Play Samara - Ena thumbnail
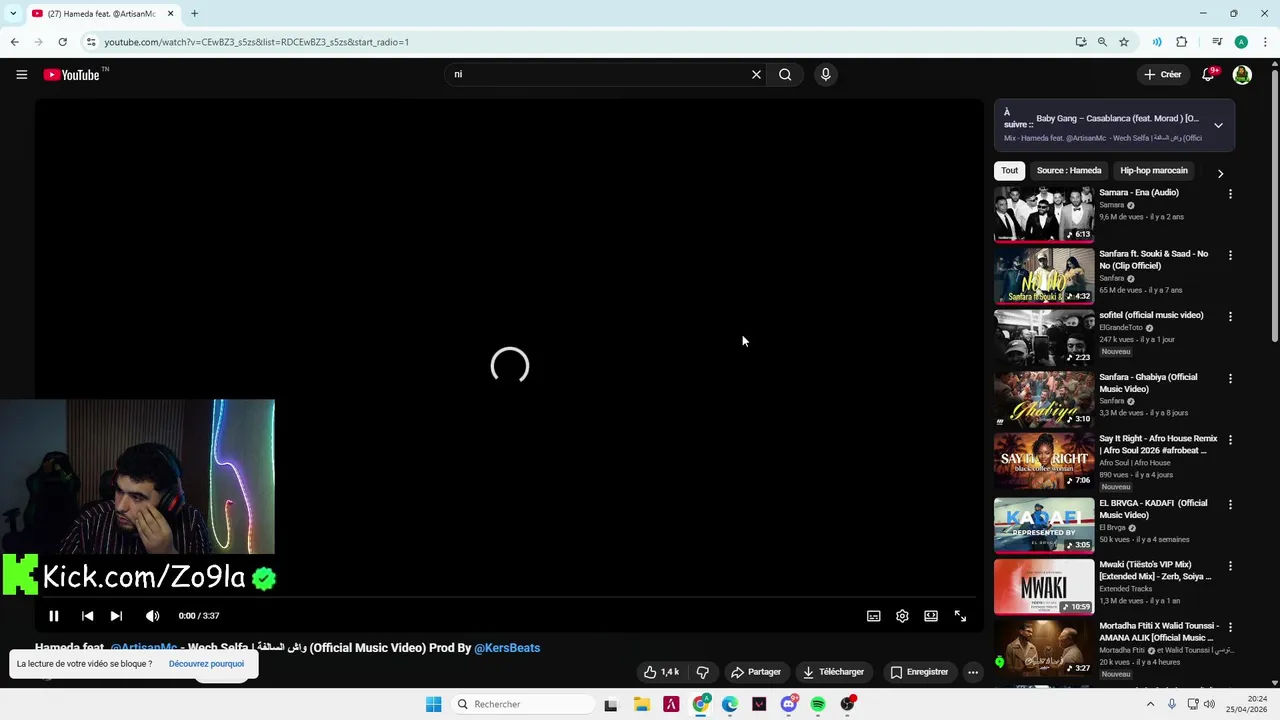 (x=1044, y=213)
